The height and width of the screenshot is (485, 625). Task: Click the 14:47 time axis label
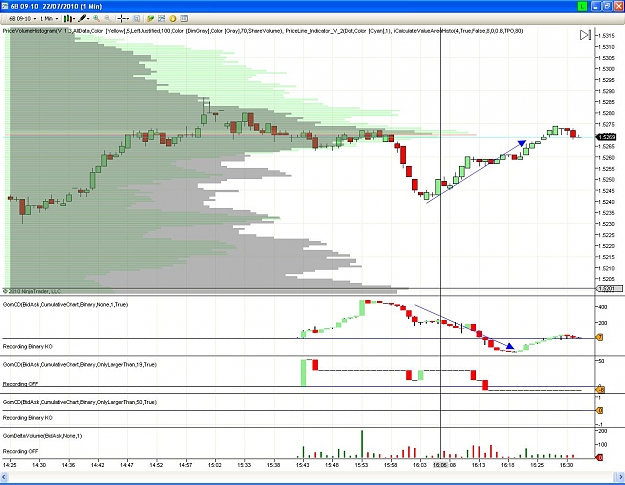[x=127, y=465]
